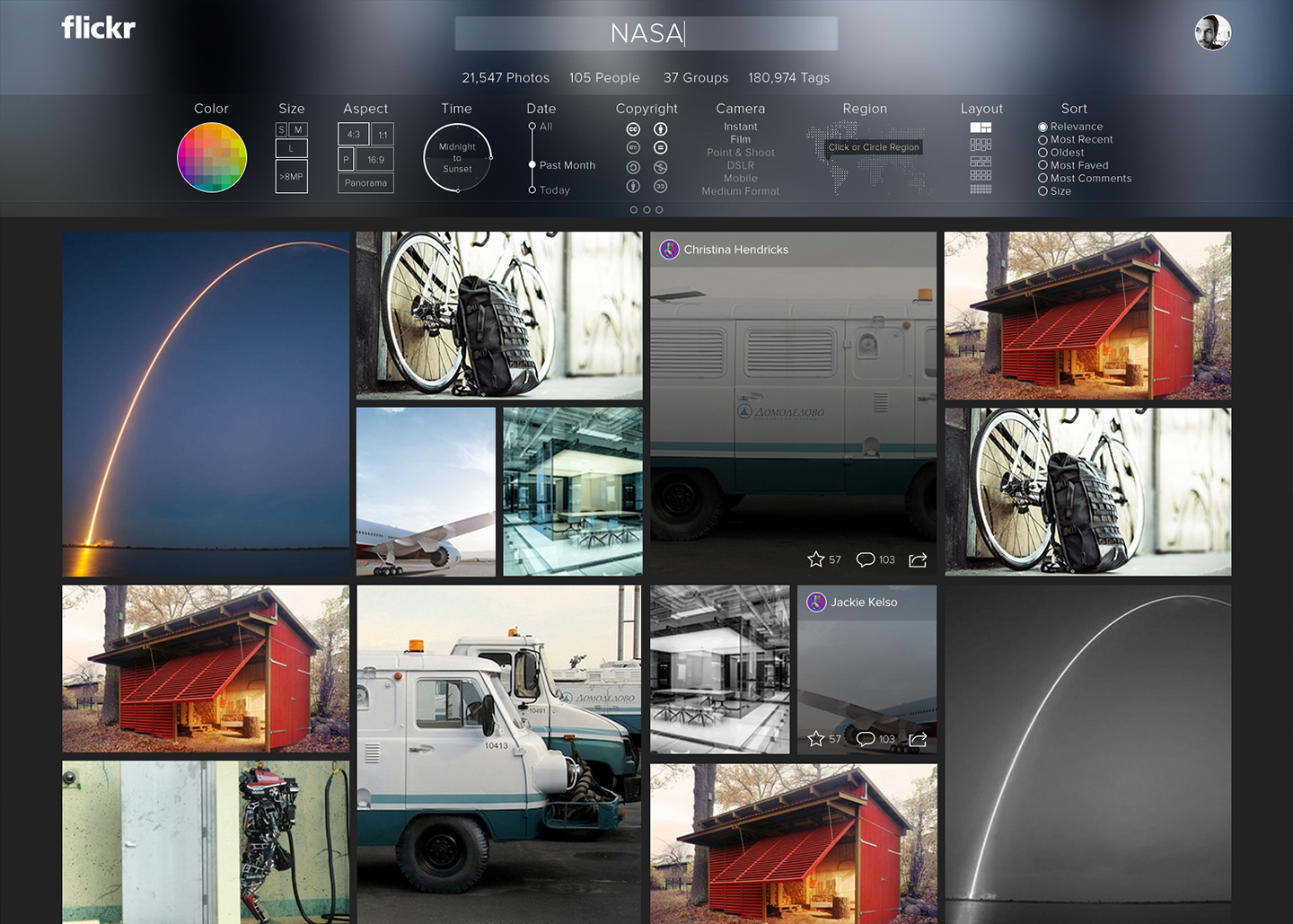This screenshot has height=924, width=1293.
Task: Toggle the 4:3 aspect ratio filter
Action: (x=354, y=135)
